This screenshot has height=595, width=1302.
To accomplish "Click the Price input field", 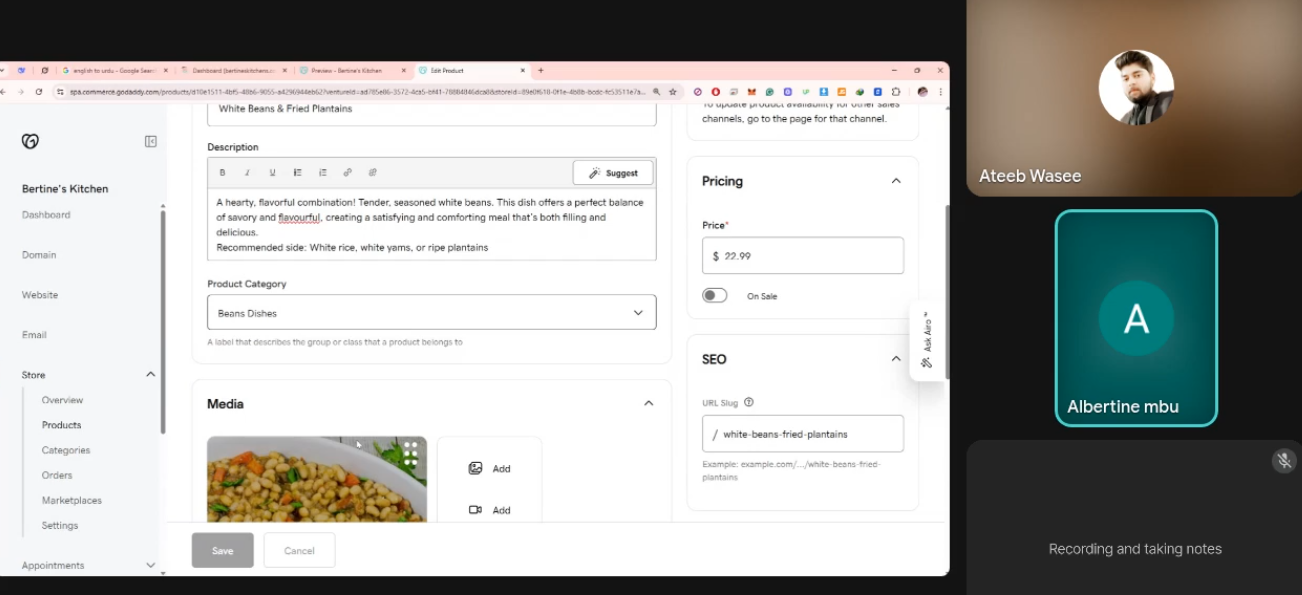I will [x=803, y=255].
